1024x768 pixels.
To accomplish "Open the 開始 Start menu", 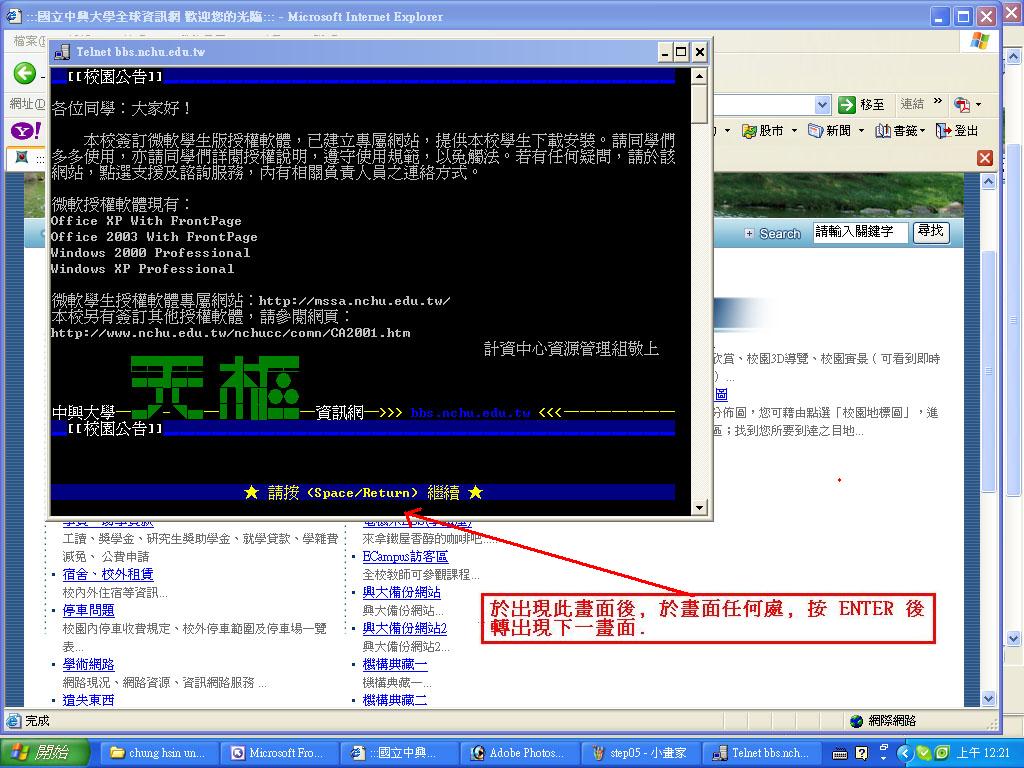I will pos(44,753).
